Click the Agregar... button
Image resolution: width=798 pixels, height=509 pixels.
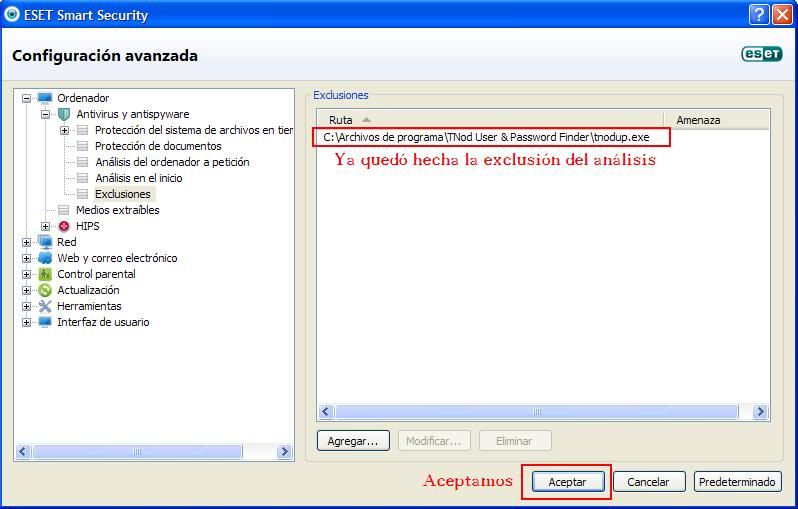tap(353, 441)
